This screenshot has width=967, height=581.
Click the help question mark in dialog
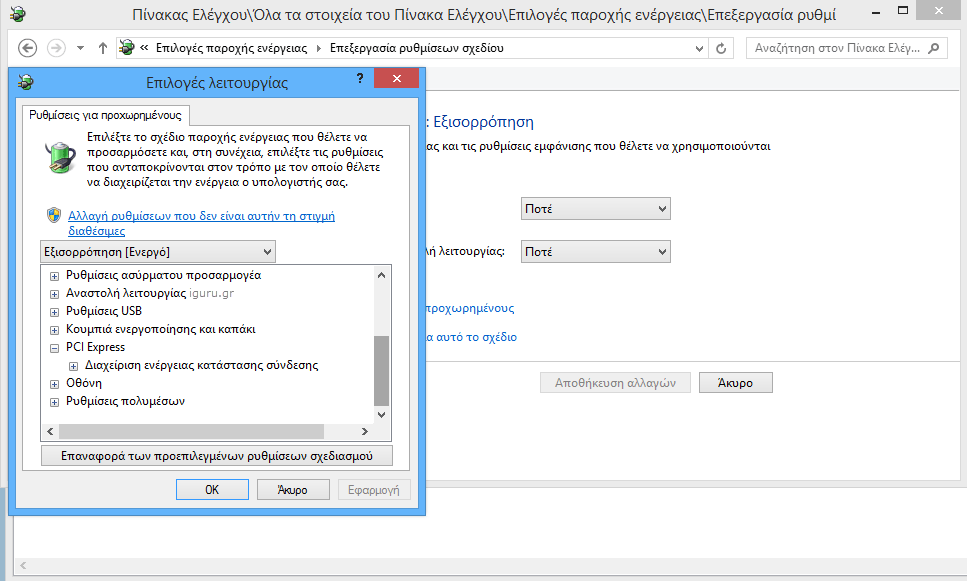359,79
